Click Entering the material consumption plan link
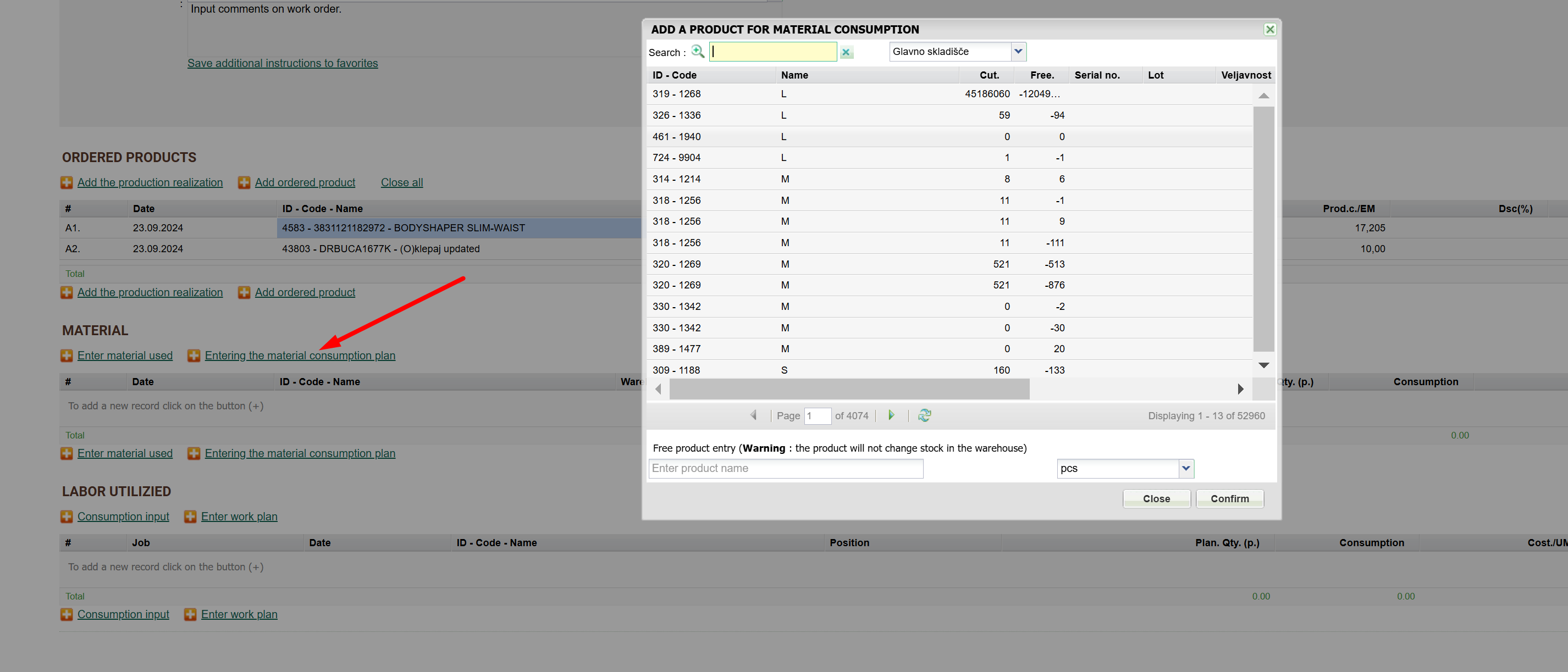 pyautogui.click(x=300, y=356)
